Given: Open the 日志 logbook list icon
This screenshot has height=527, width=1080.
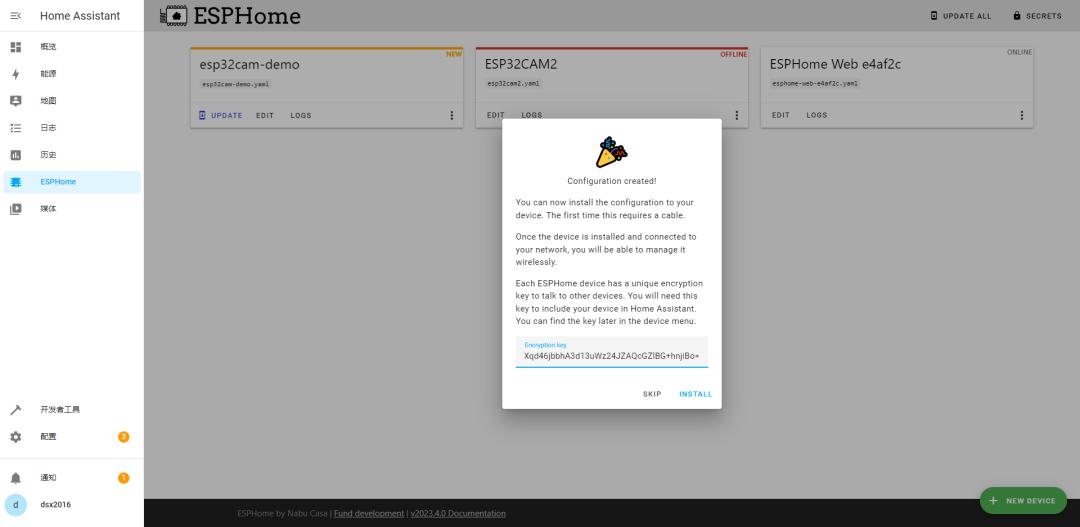Looking at the screenshot, I should click(x=15, y=128).
